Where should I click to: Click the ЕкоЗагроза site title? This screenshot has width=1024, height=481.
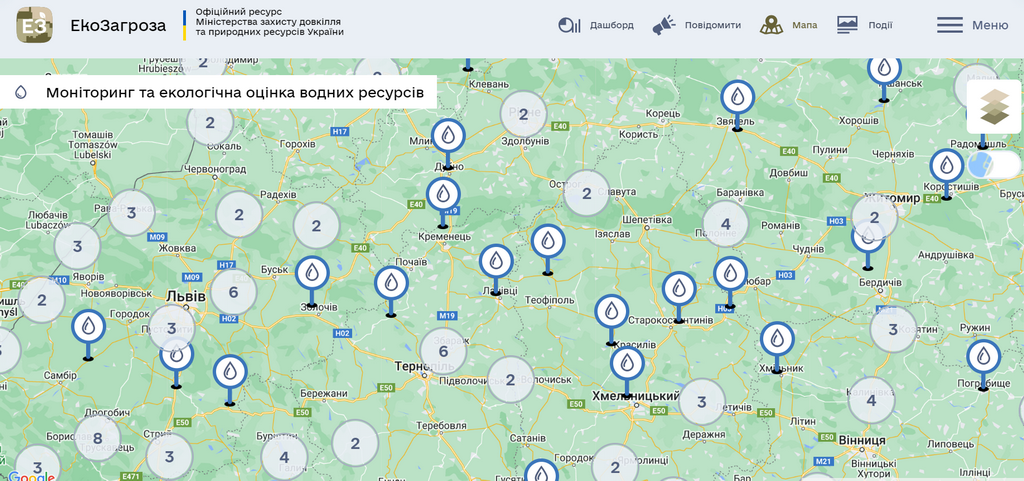tap(118, 25)
